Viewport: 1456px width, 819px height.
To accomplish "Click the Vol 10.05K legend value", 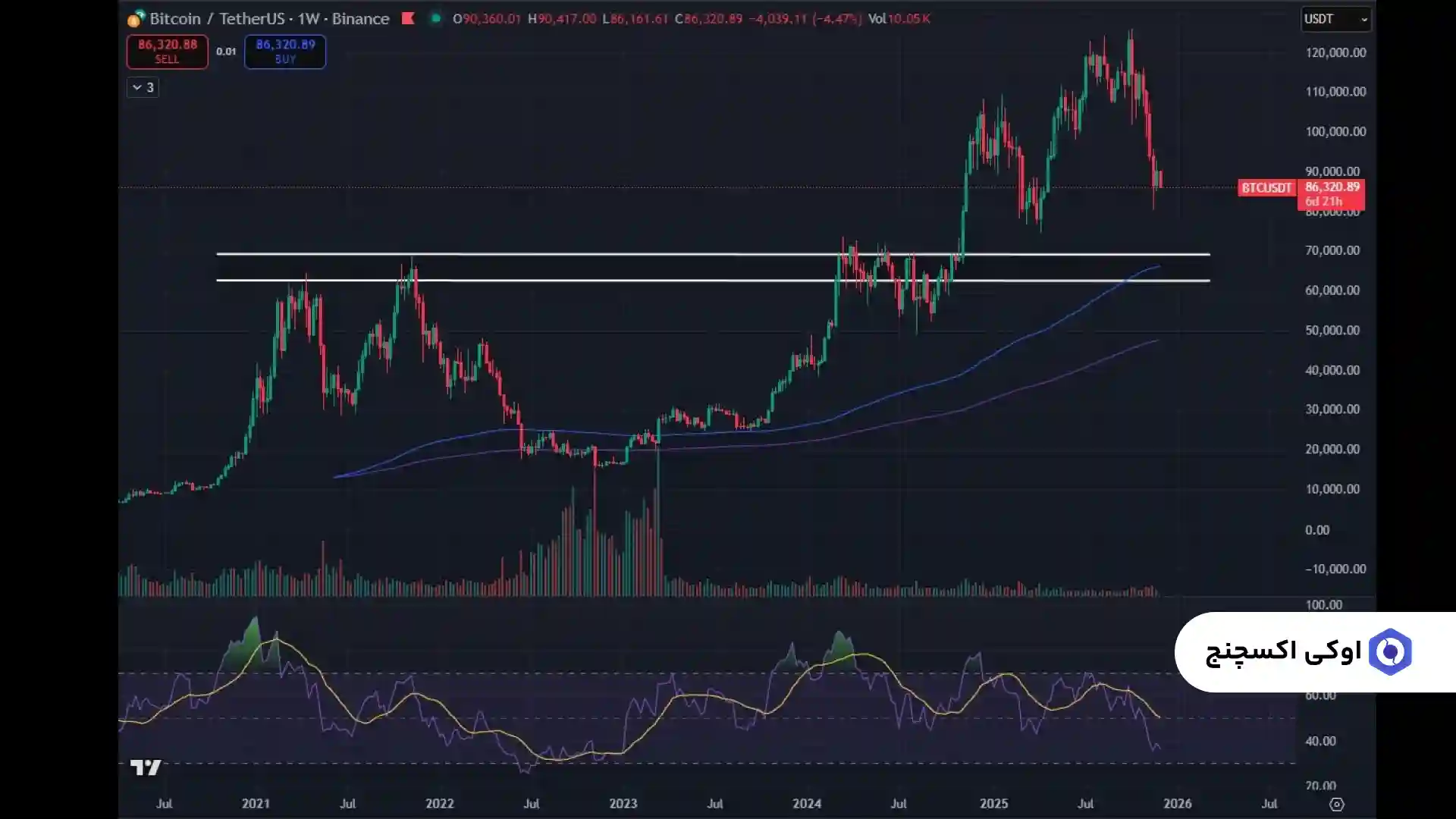I will [899, 19].
